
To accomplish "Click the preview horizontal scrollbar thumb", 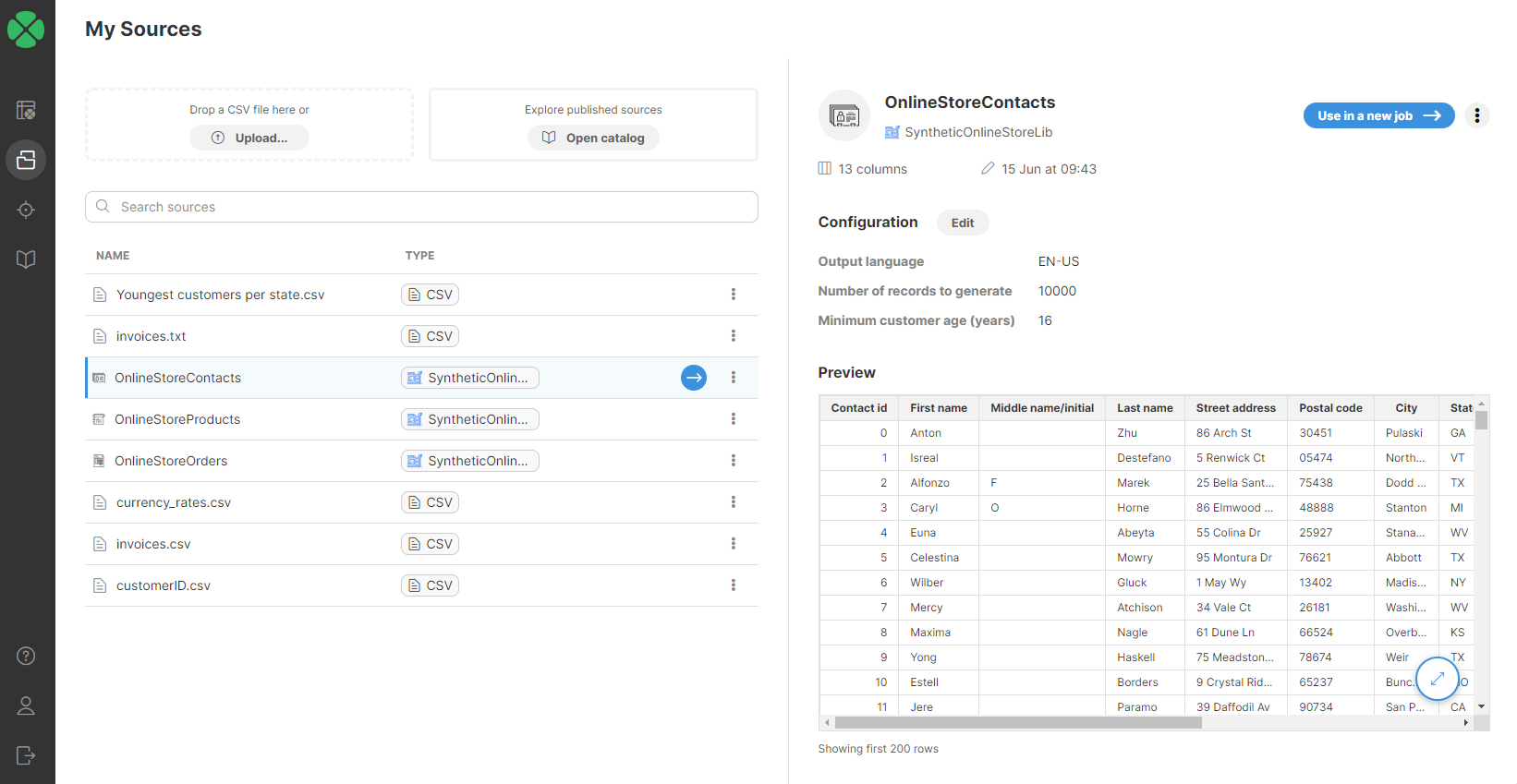I will 1018,723.
